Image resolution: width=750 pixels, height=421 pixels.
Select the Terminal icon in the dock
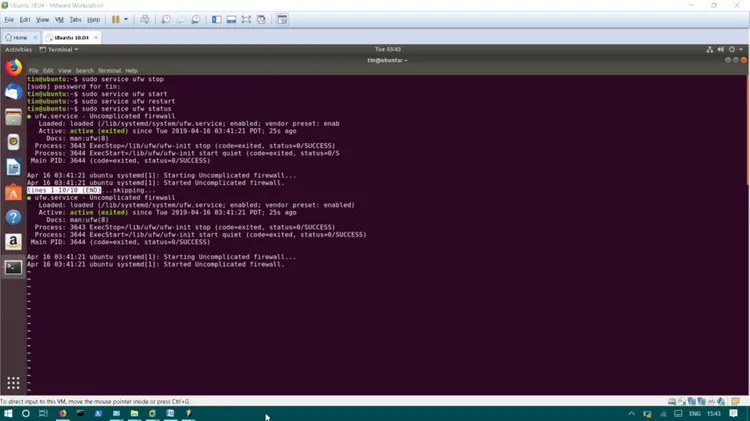point(13,267)
